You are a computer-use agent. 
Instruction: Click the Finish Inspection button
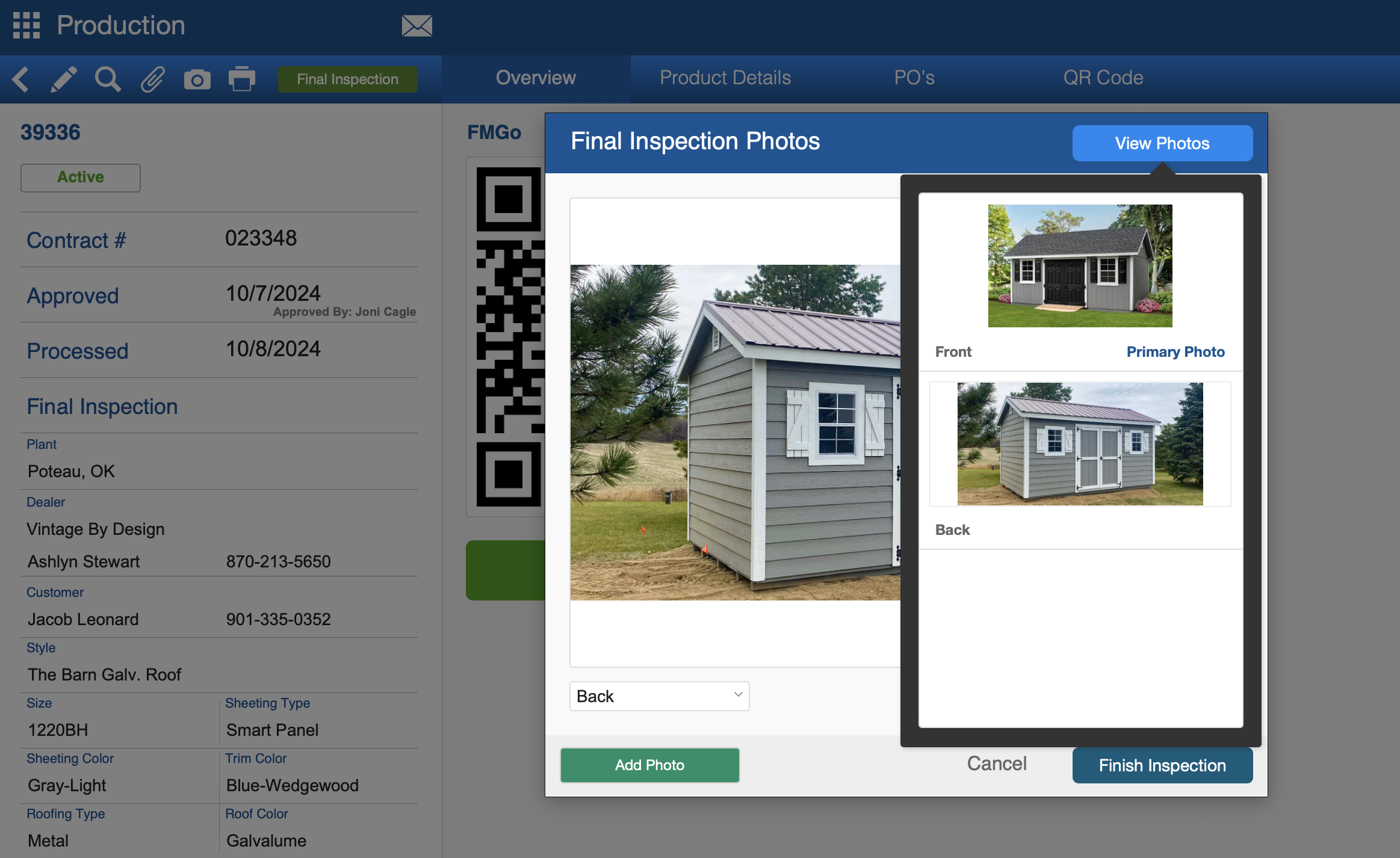(1162, 765)
